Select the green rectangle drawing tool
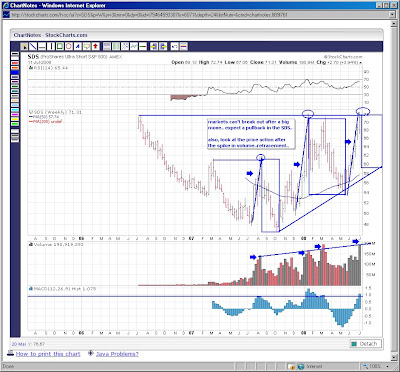Screen dimensions: 400x372 60,46
